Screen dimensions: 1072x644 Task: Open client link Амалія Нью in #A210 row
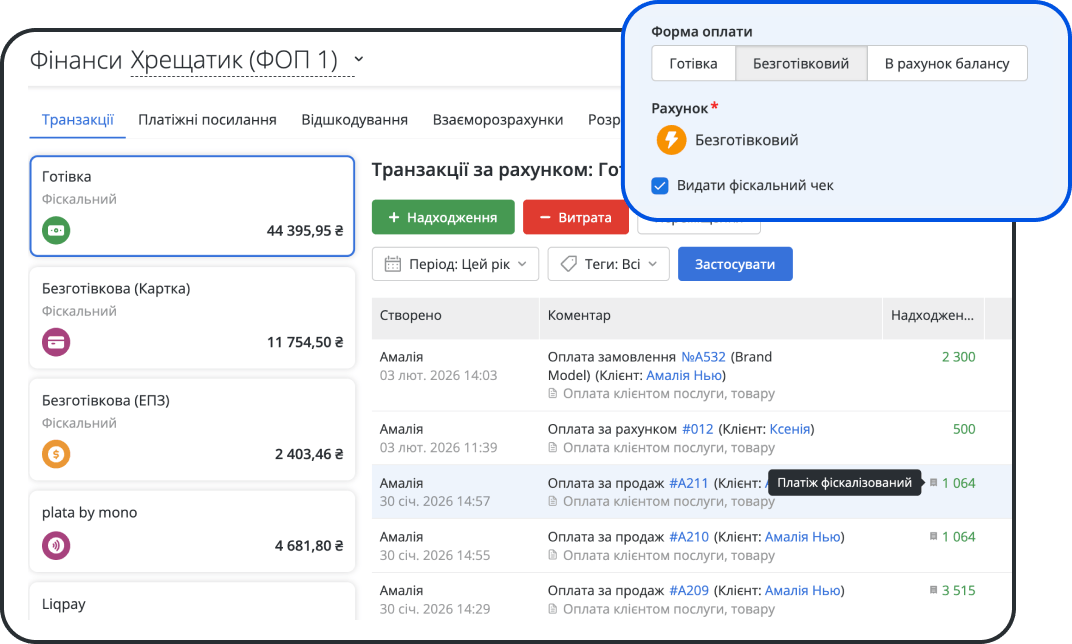tap(803, 537)
